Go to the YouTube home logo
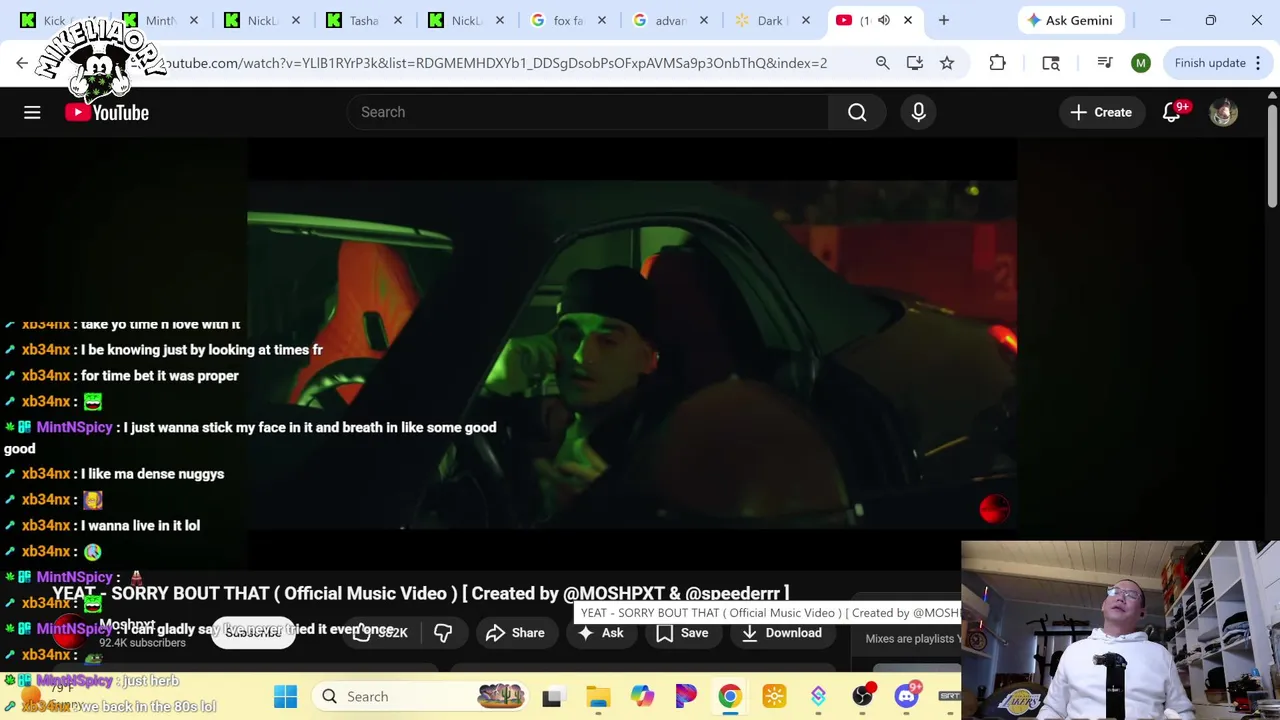The image size is (1280, 720). (x=107, y=112)
